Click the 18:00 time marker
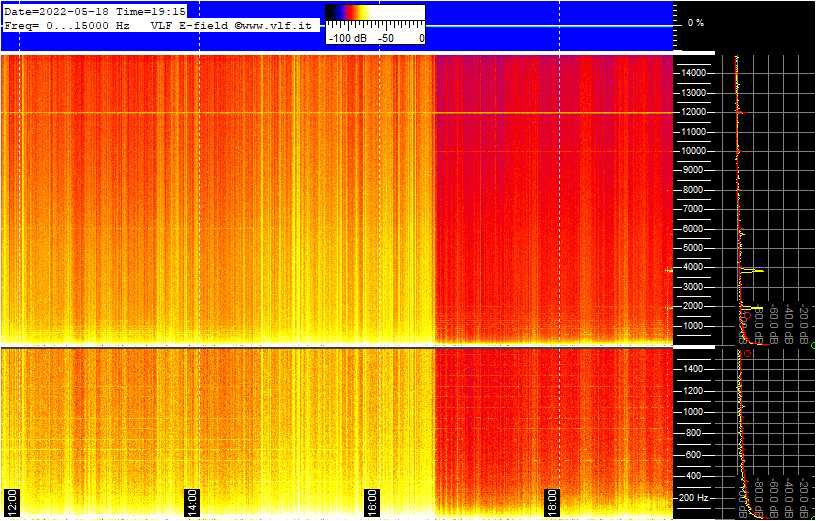Screen dimensions: 816x521 (x=551, y=498)
